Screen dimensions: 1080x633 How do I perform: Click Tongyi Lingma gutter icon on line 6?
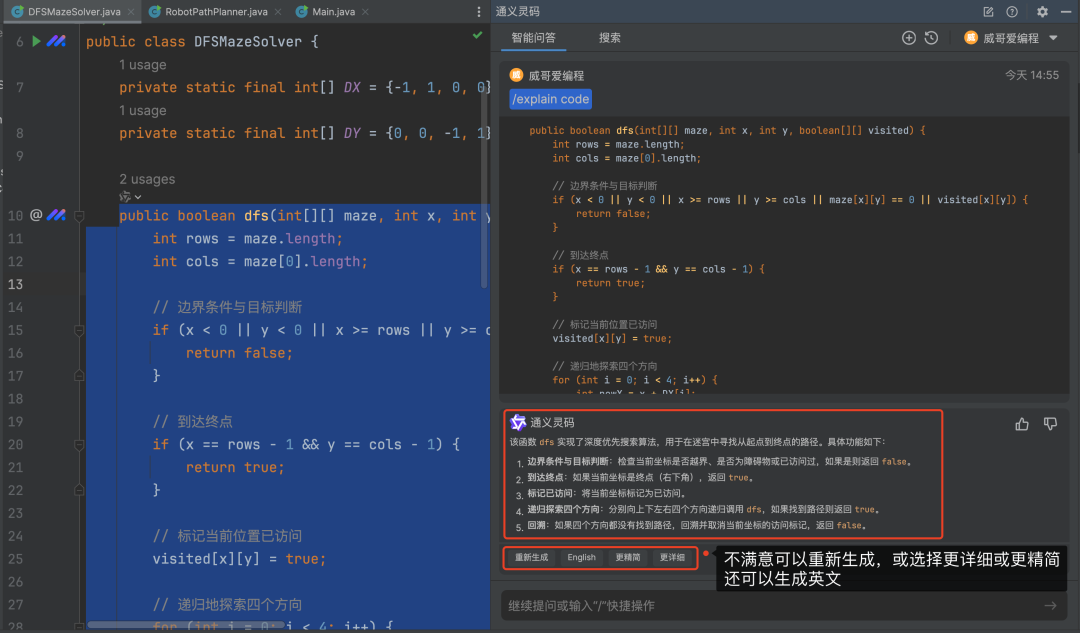[56, 41]
